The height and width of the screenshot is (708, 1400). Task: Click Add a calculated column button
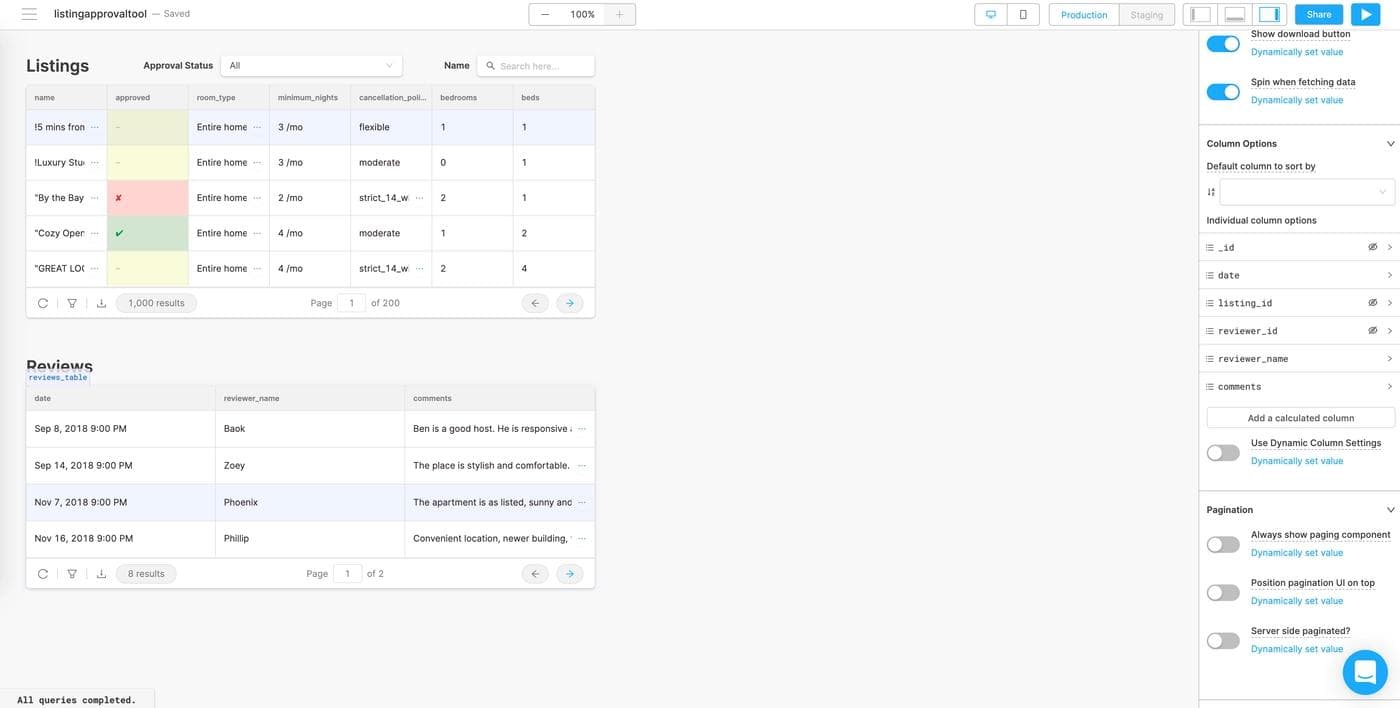click(x=1300, y=418)
